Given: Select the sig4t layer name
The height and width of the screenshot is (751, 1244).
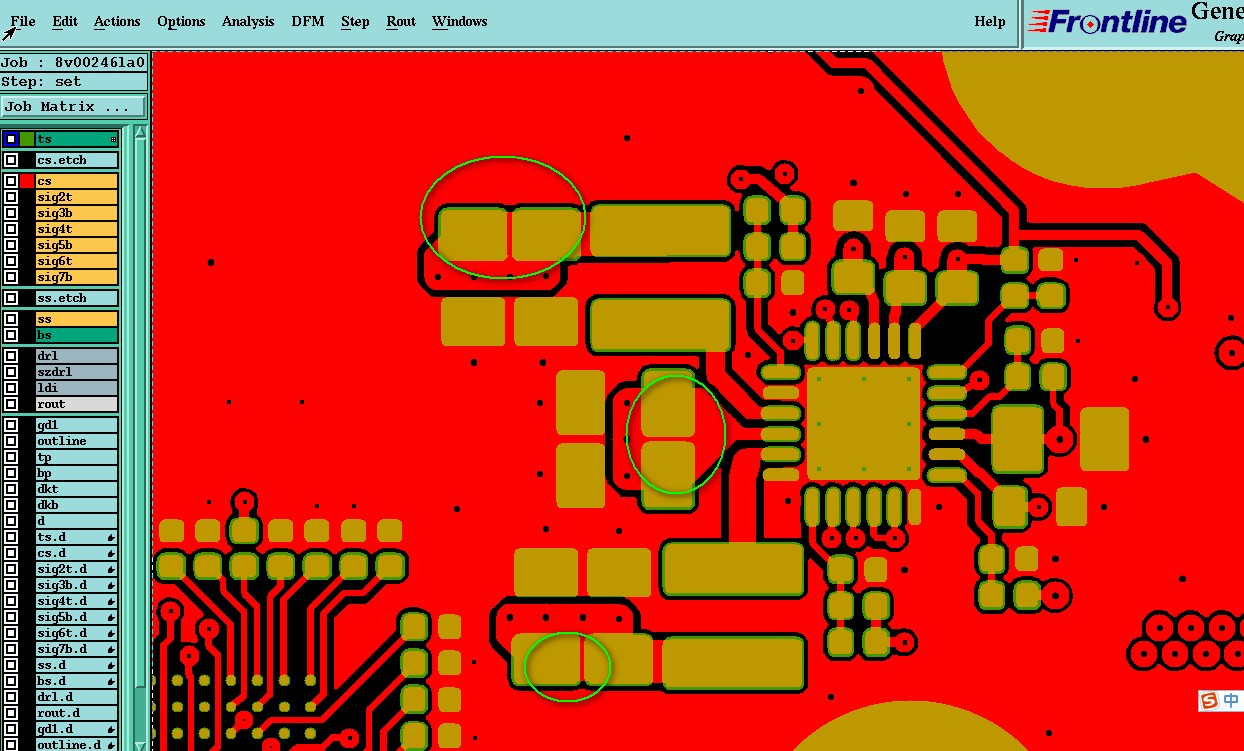Looking at the screenshot, I should [77, 229].
